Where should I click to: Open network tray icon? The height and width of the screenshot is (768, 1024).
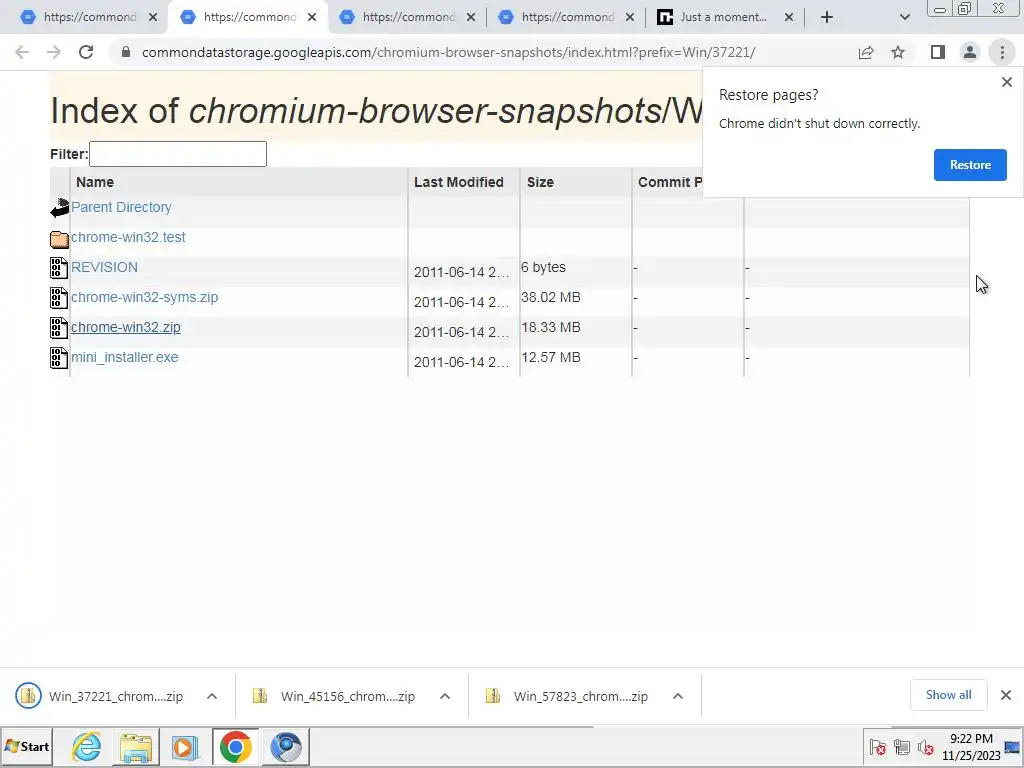tap(902, 747)
